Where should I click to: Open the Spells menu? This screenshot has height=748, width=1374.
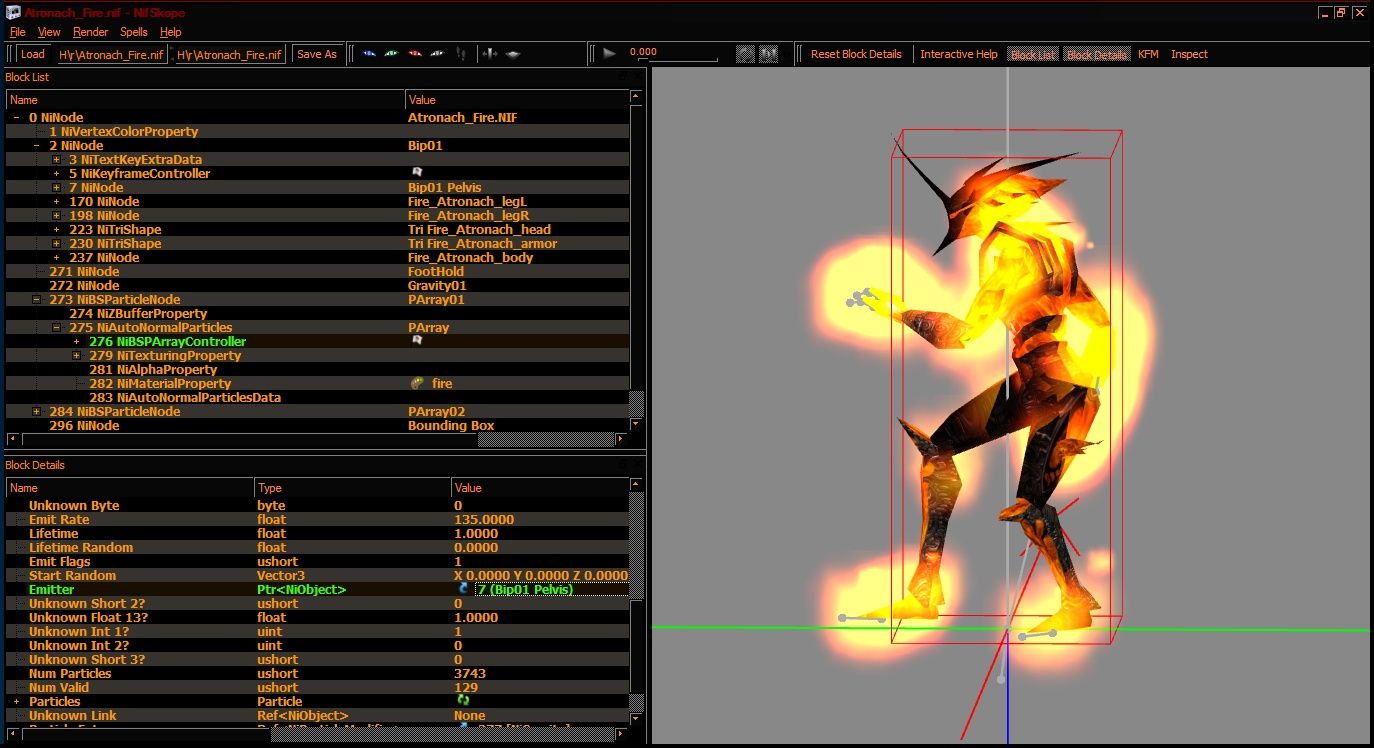(x=134, y=32)
